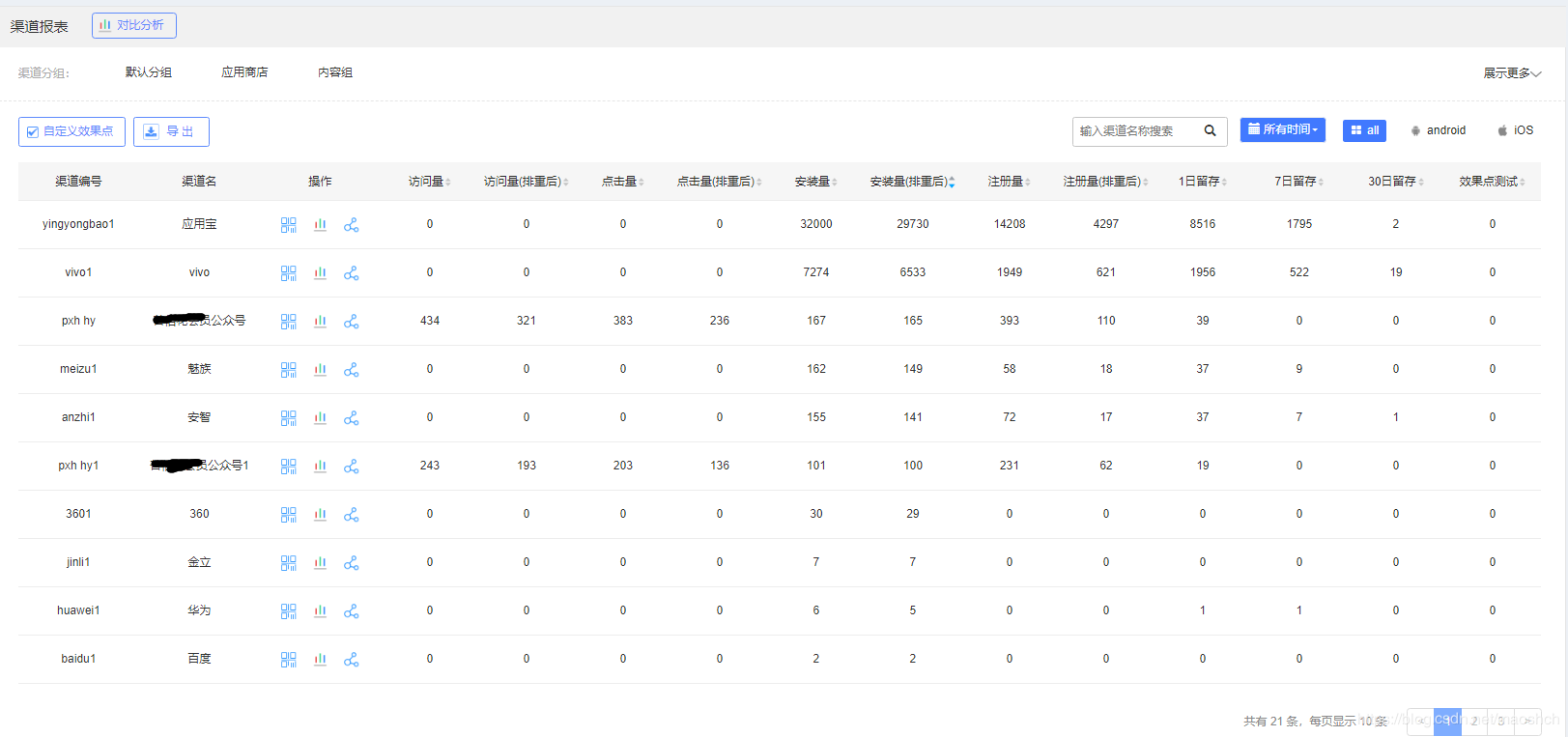1568x737 pixels.
Task: Select the all platform filter
Action: tap(1364, 130)
